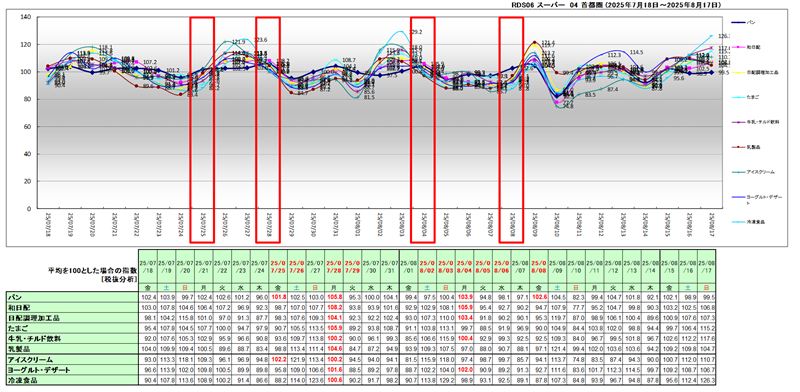
Task: Click the 25/08/01 column header in the table
Action: coord(408,265)
